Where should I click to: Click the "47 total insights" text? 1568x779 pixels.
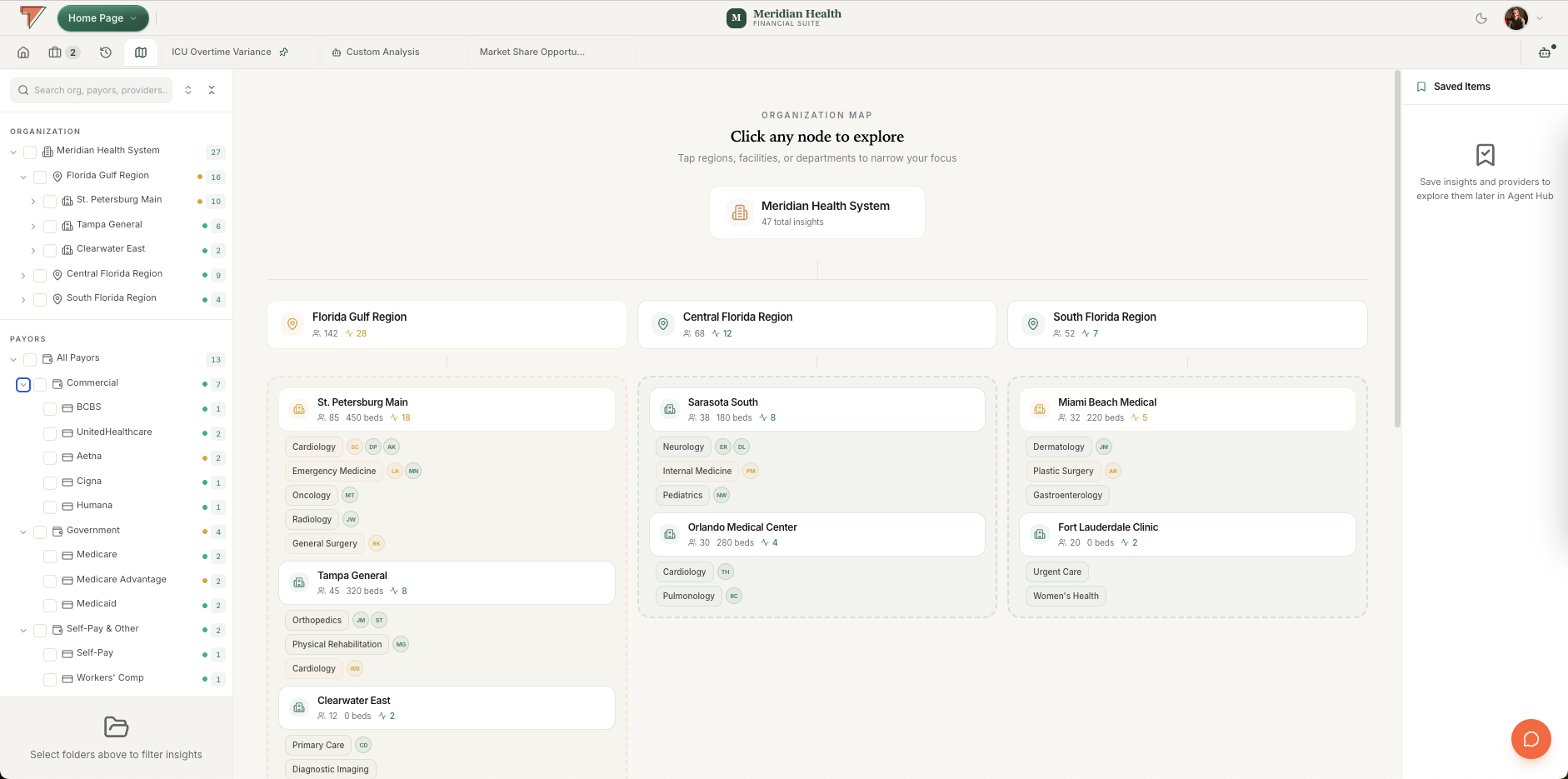coord(792,222)
